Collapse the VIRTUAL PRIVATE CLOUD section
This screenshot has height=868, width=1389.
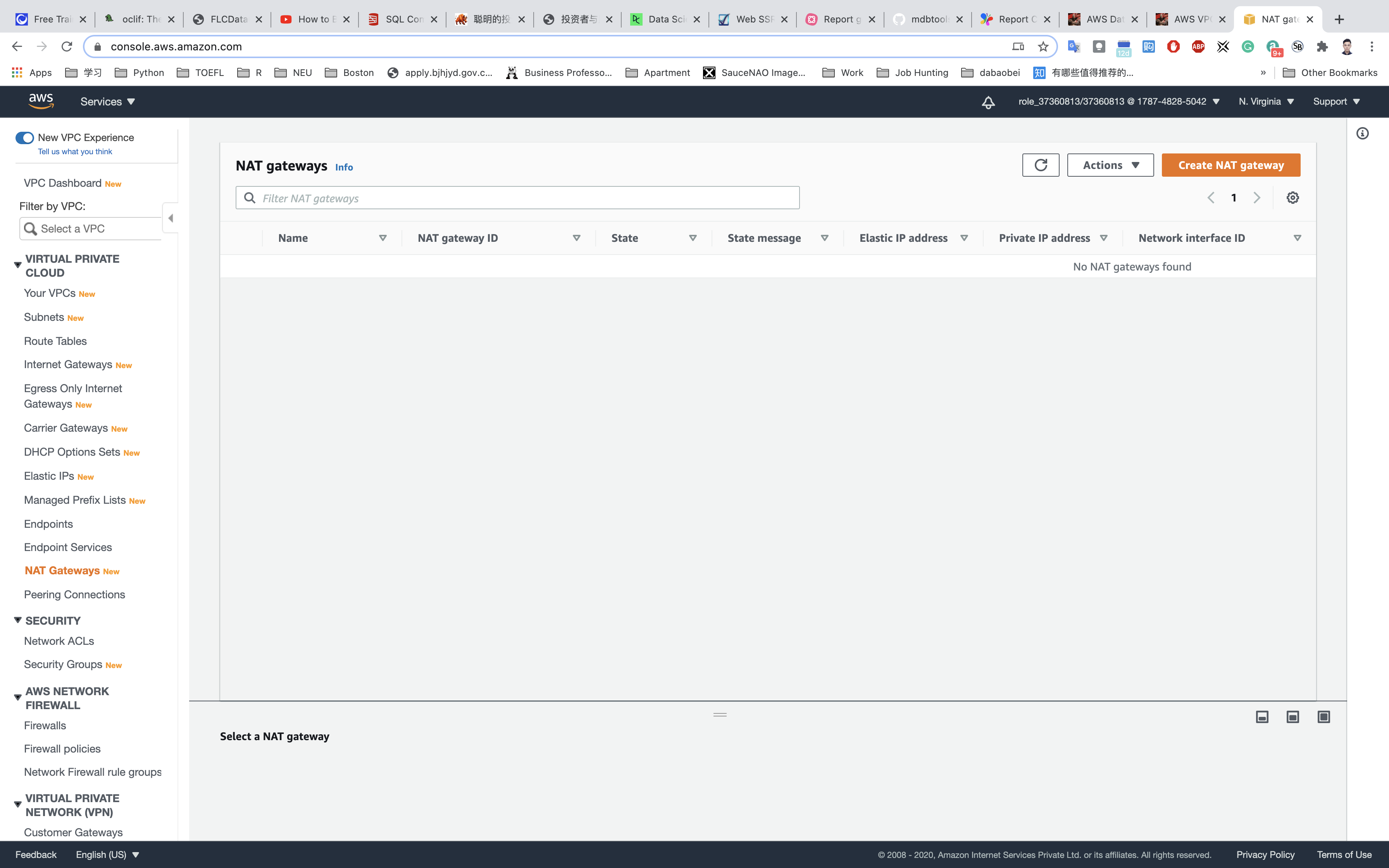click(x=18, y=265)
